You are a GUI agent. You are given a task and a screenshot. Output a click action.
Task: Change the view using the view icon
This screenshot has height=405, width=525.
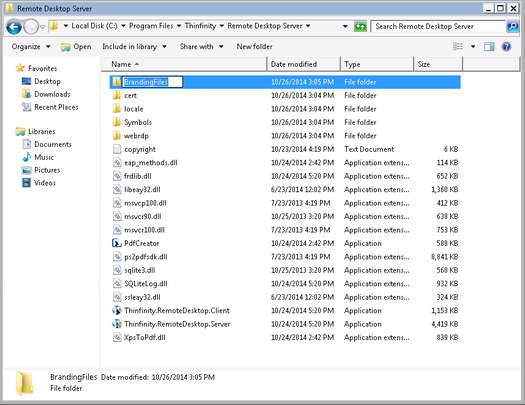click(x=458, y=47)
